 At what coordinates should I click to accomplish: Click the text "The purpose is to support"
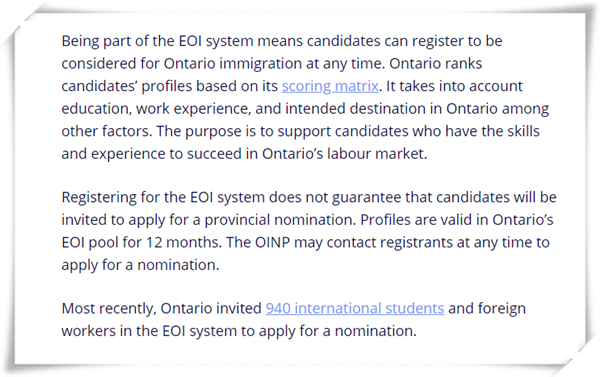(243, 131)
